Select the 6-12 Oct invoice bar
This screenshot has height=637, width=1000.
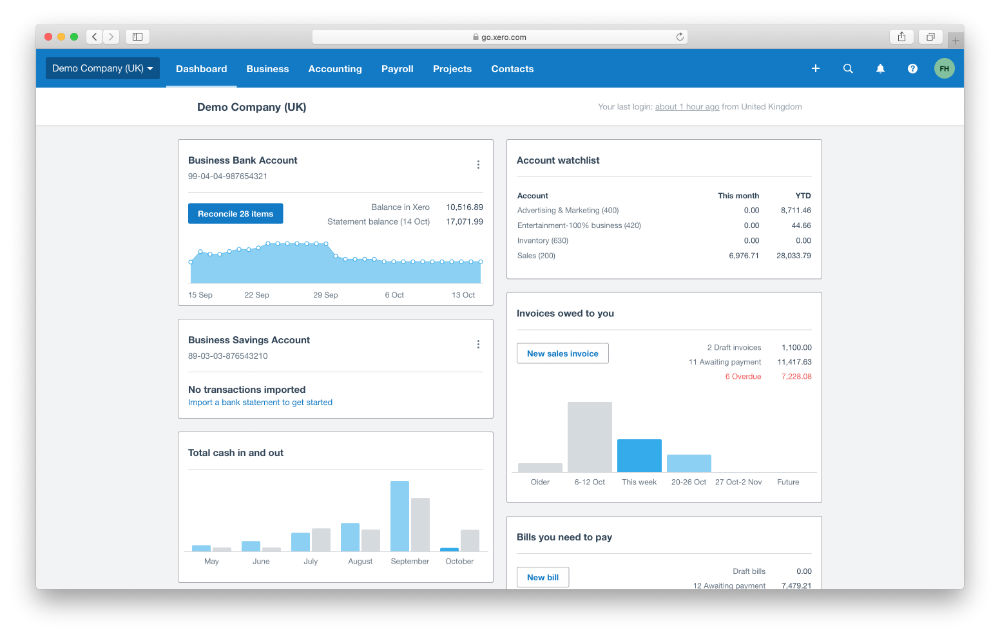(590, 437)
